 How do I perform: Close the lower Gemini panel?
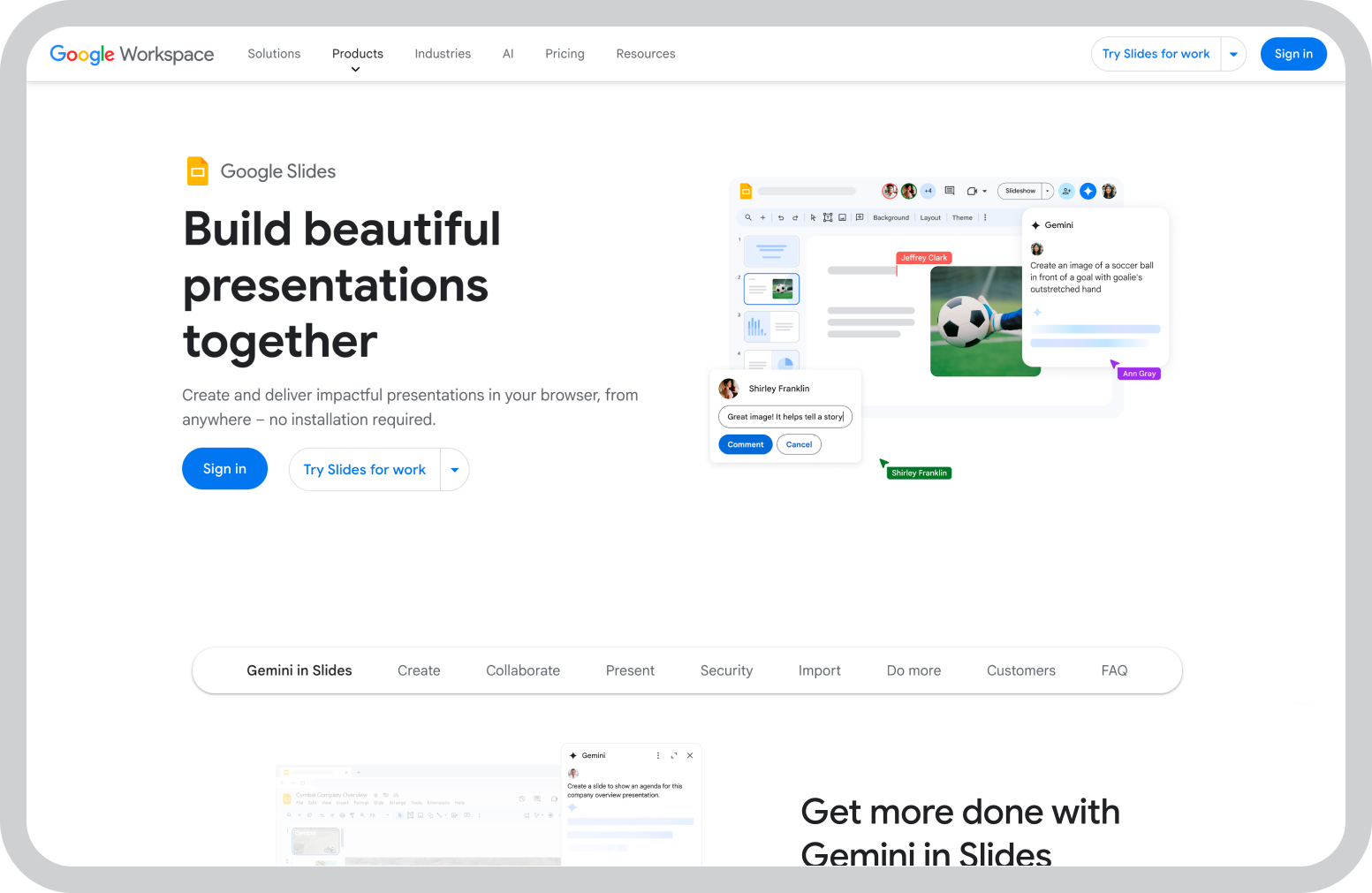(690, 755)
